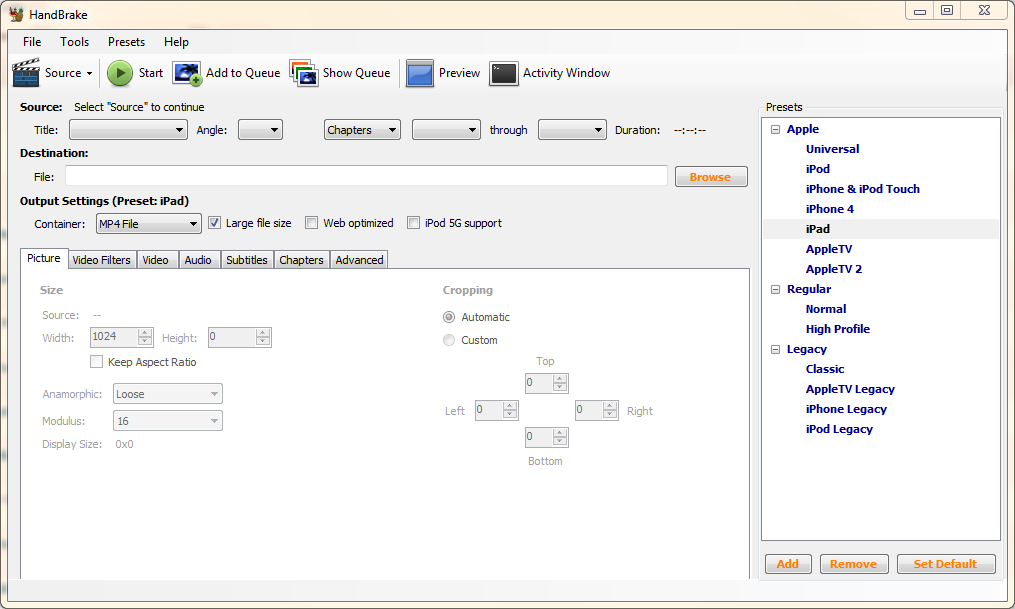Click the Height value field
Screen dimensions: 1015x609
(x=240, y=337)
